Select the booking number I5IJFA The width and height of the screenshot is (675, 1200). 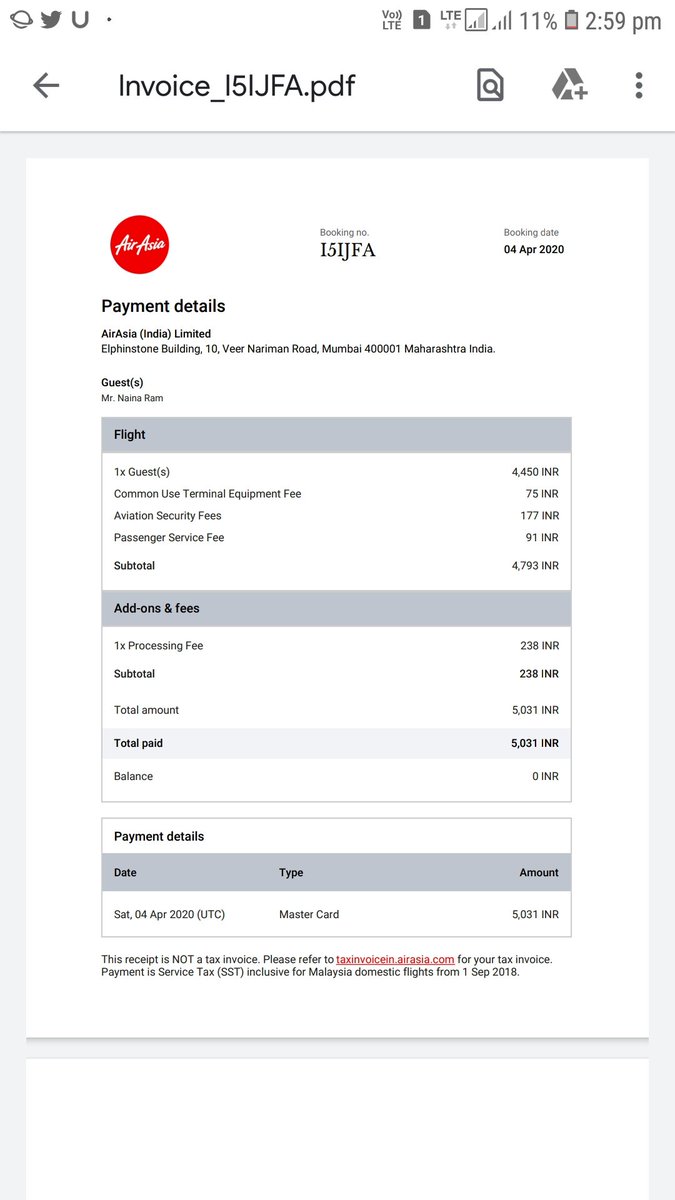tap(345, 250)
